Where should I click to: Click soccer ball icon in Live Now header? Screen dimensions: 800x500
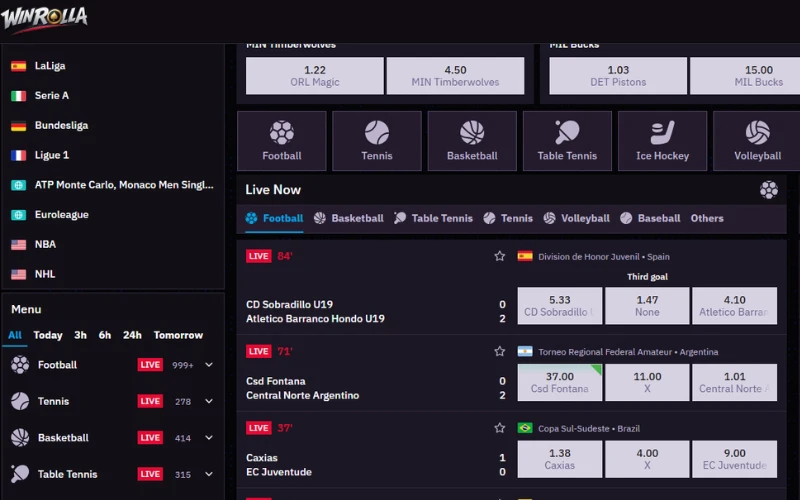pos(768,190)
